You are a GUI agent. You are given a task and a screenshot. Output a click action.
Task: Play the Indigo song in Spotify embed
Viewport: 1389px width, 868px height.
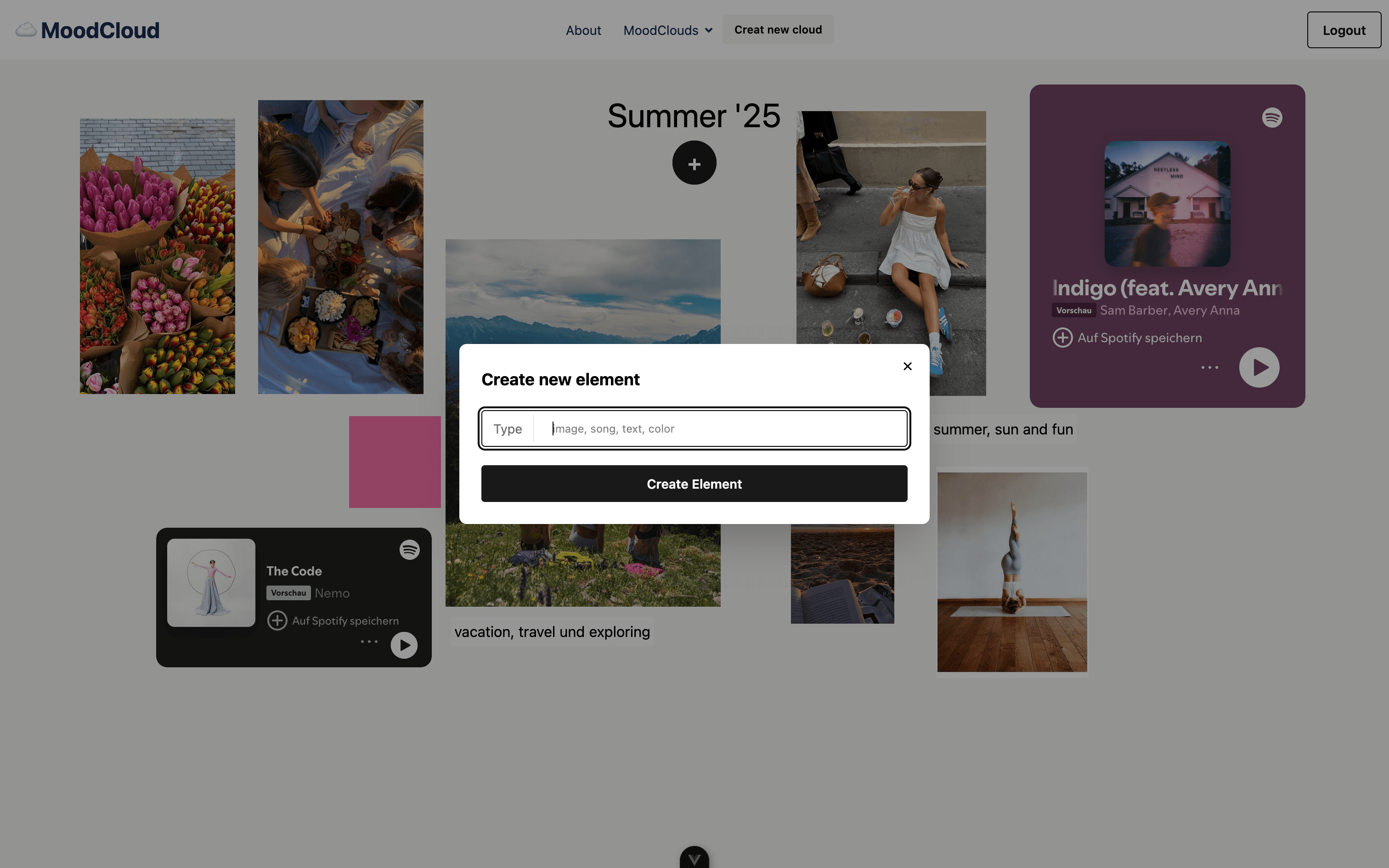click(1259, 367)
